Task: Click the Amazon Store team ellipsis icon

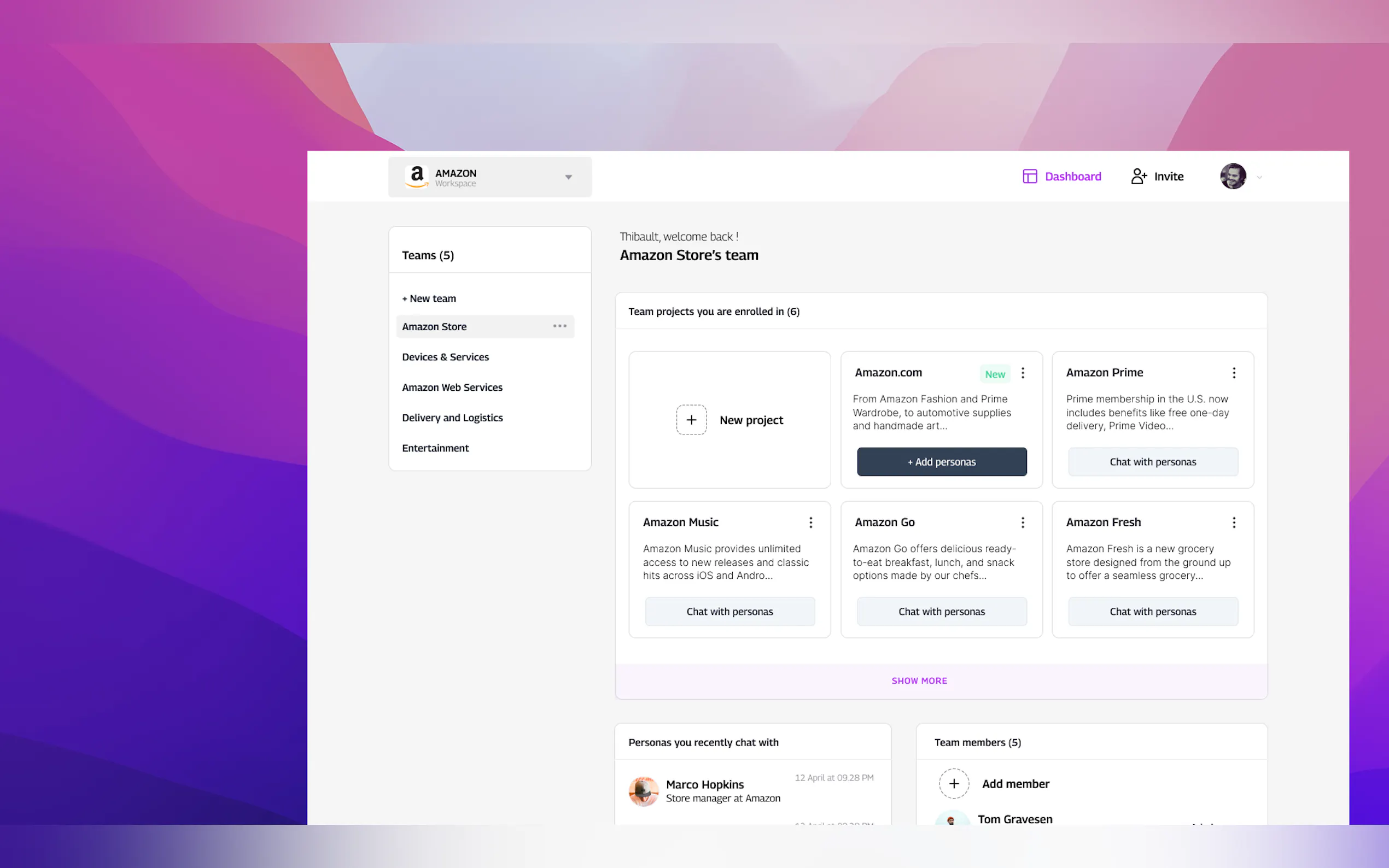Action: 559,326
